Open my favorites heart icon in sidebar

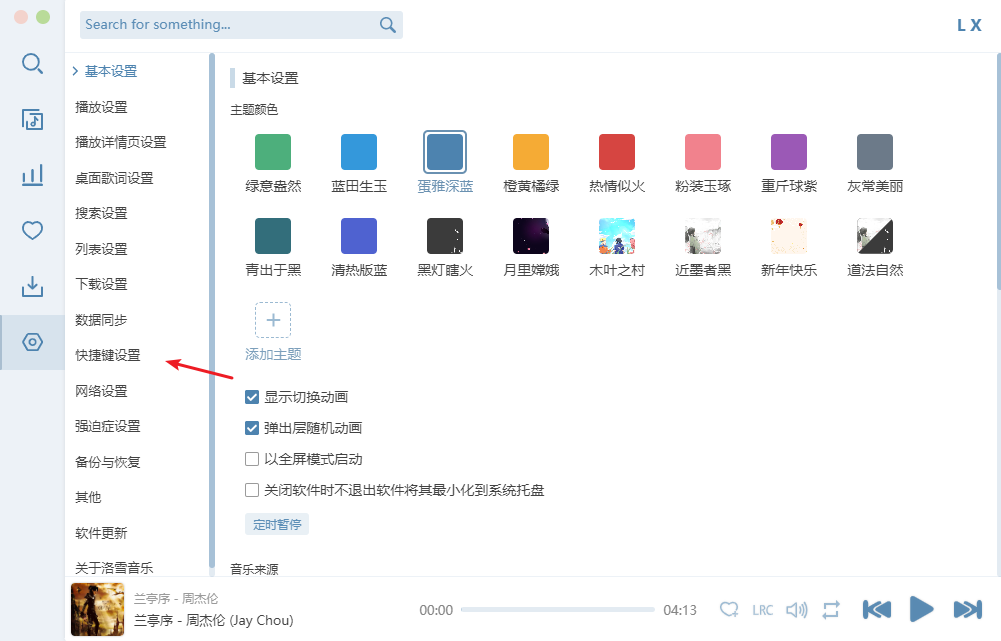point(32,231)
